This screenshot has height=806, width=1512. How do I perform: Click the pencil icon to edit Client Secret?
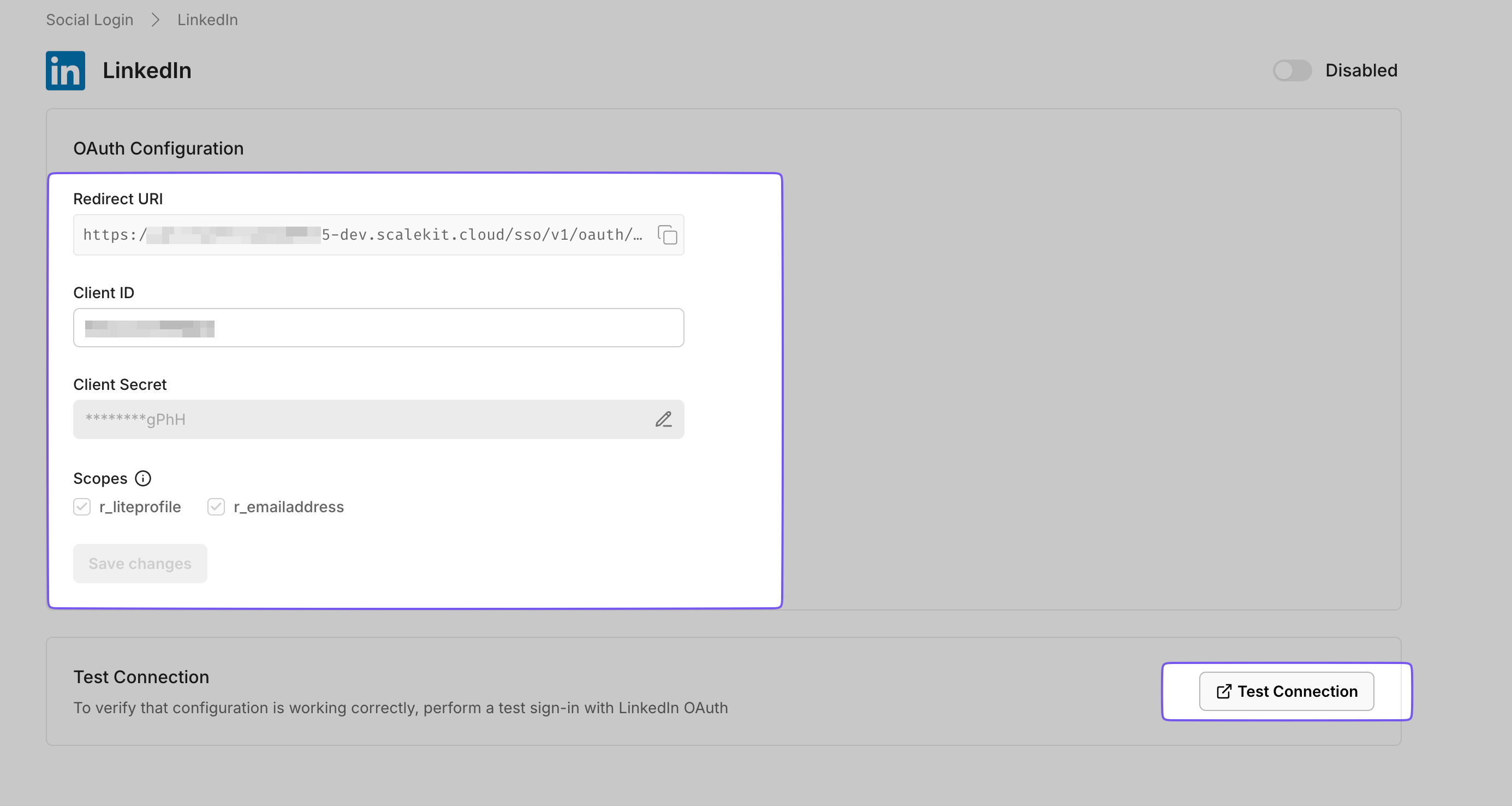pos(664,419)
